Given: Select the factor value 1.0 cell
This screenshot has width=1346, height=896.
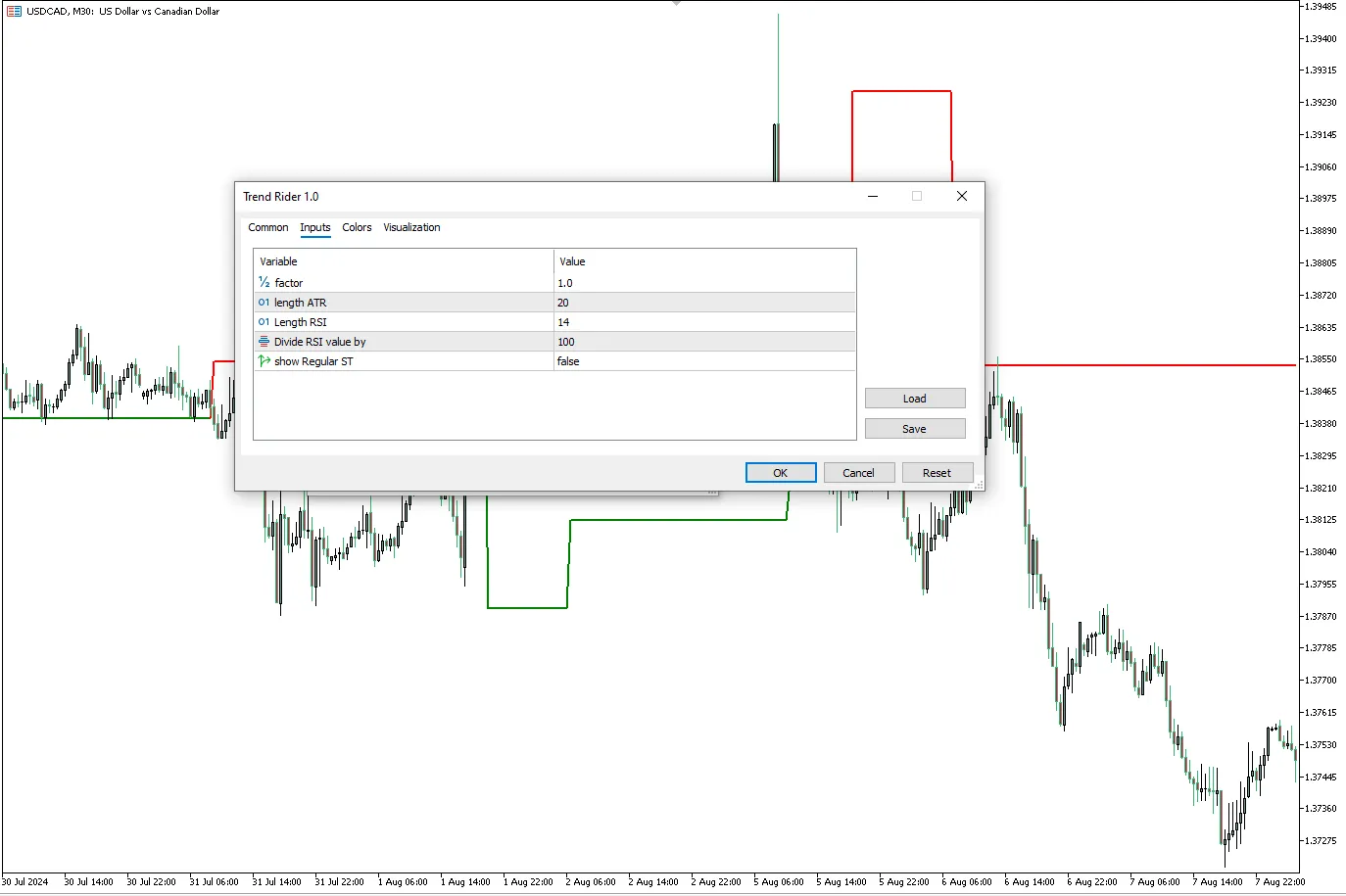Looking at the screenshot, I should click(704, 283).
